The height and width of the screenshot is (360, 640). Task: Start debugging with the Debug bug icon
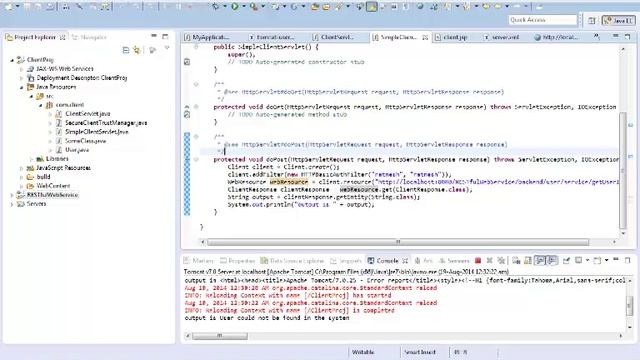[x=216, y=6]
